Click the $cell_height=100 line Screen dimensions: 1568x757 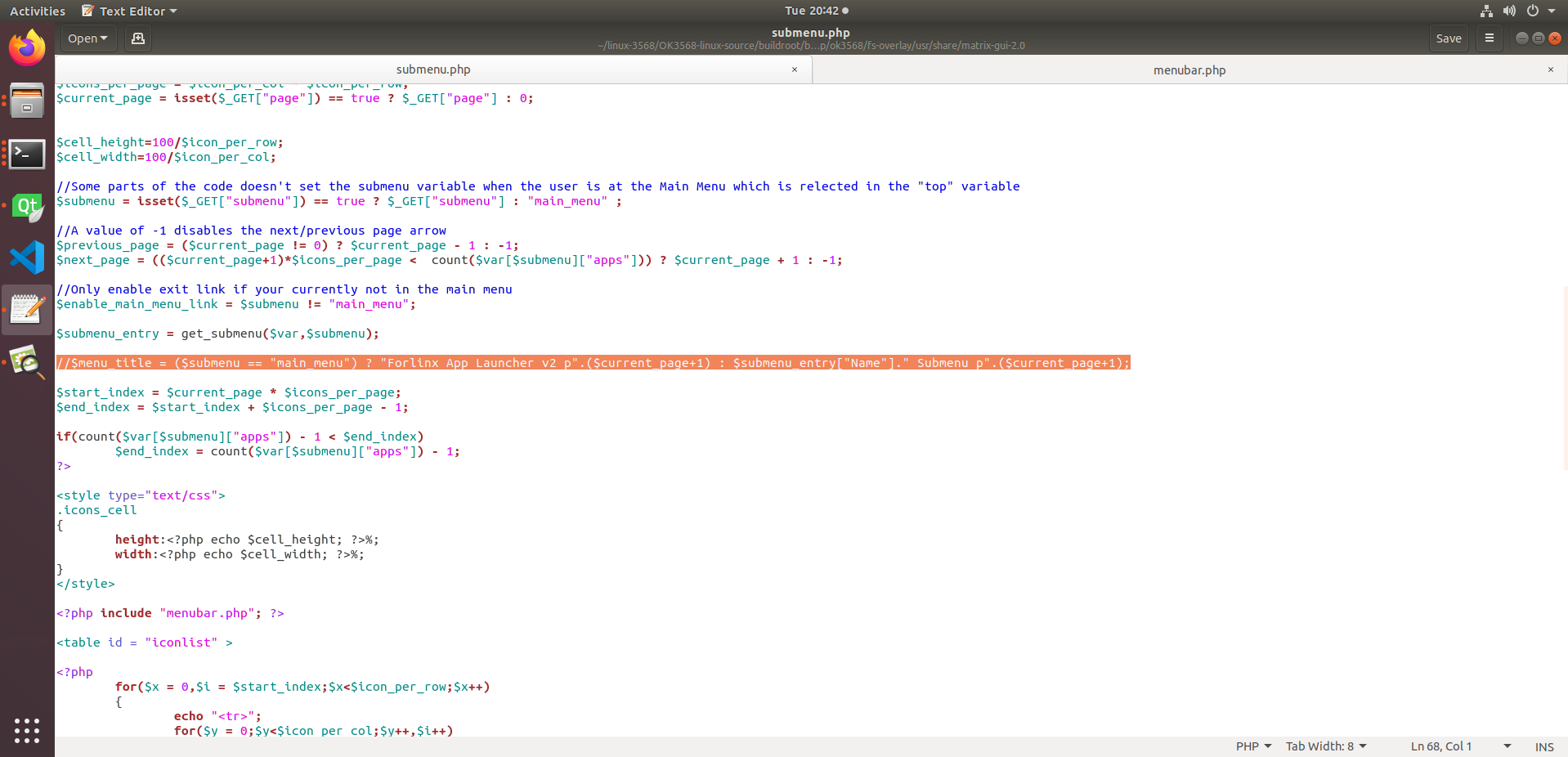[170, 142]
